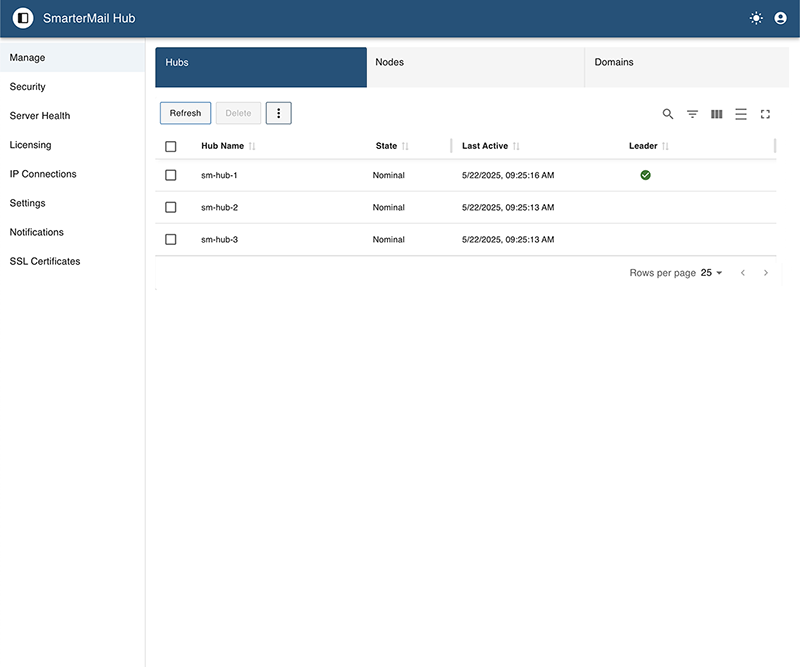Click the sm-hub-1 name cell

219,175
